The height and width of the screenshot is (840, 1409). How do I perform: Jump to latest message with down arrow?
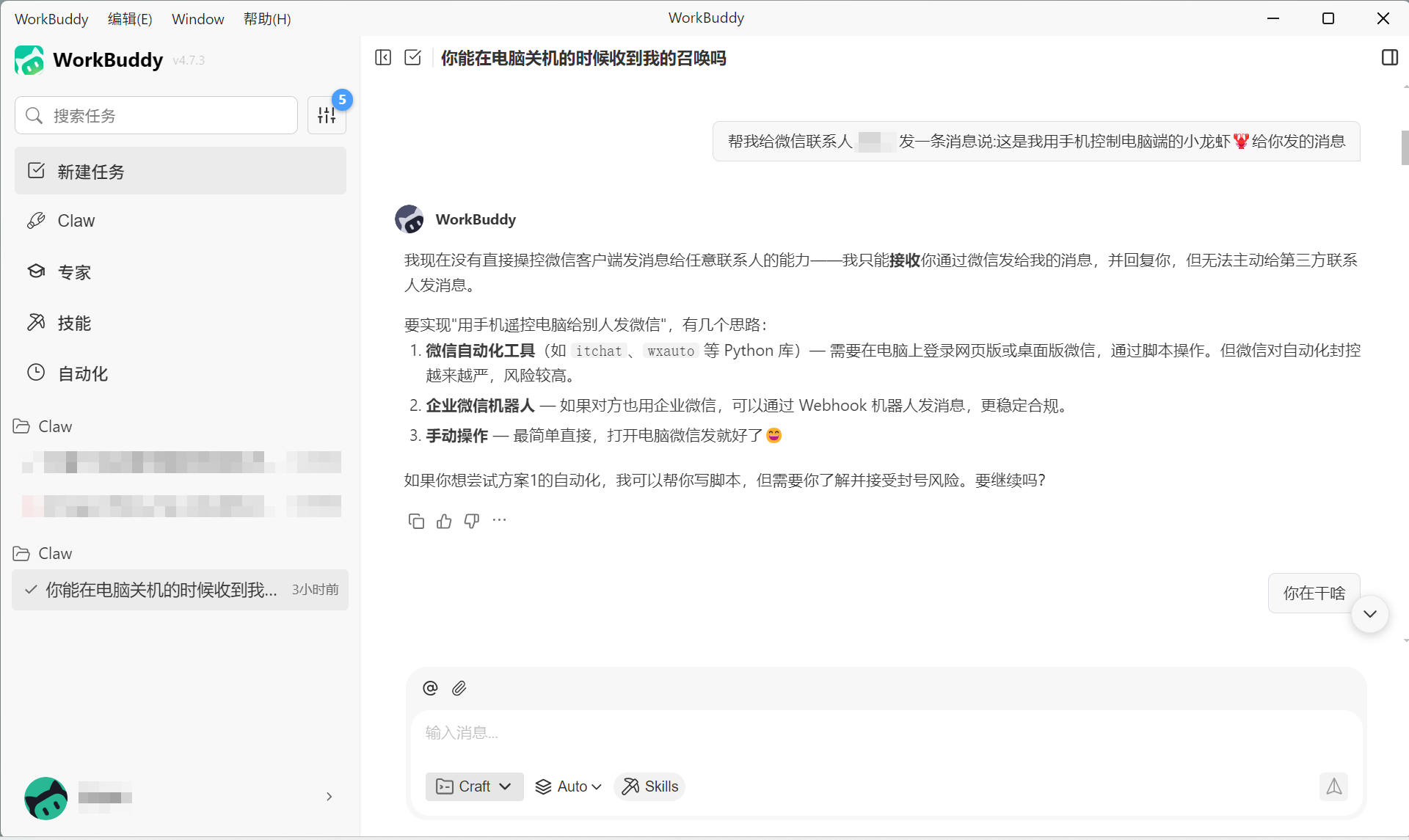pos(1370,614)
